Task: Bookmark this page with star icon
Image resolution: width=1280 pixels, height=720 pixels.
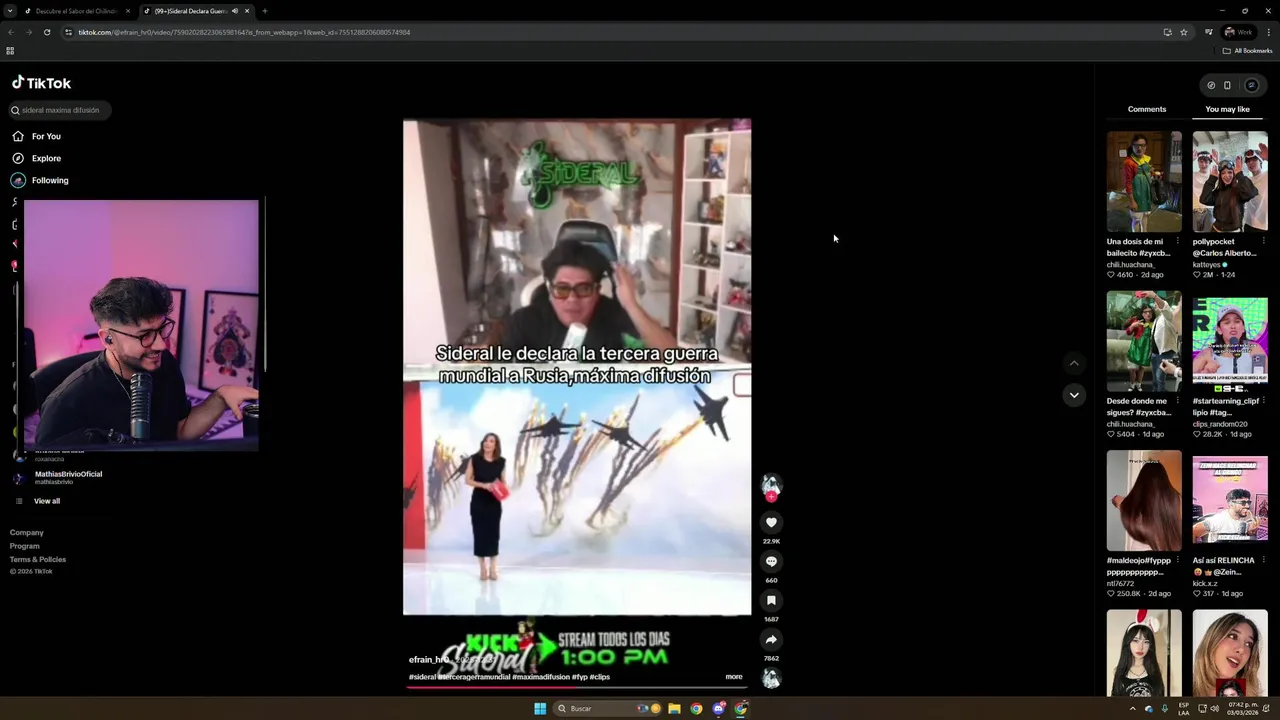Action: point(1184,32)
